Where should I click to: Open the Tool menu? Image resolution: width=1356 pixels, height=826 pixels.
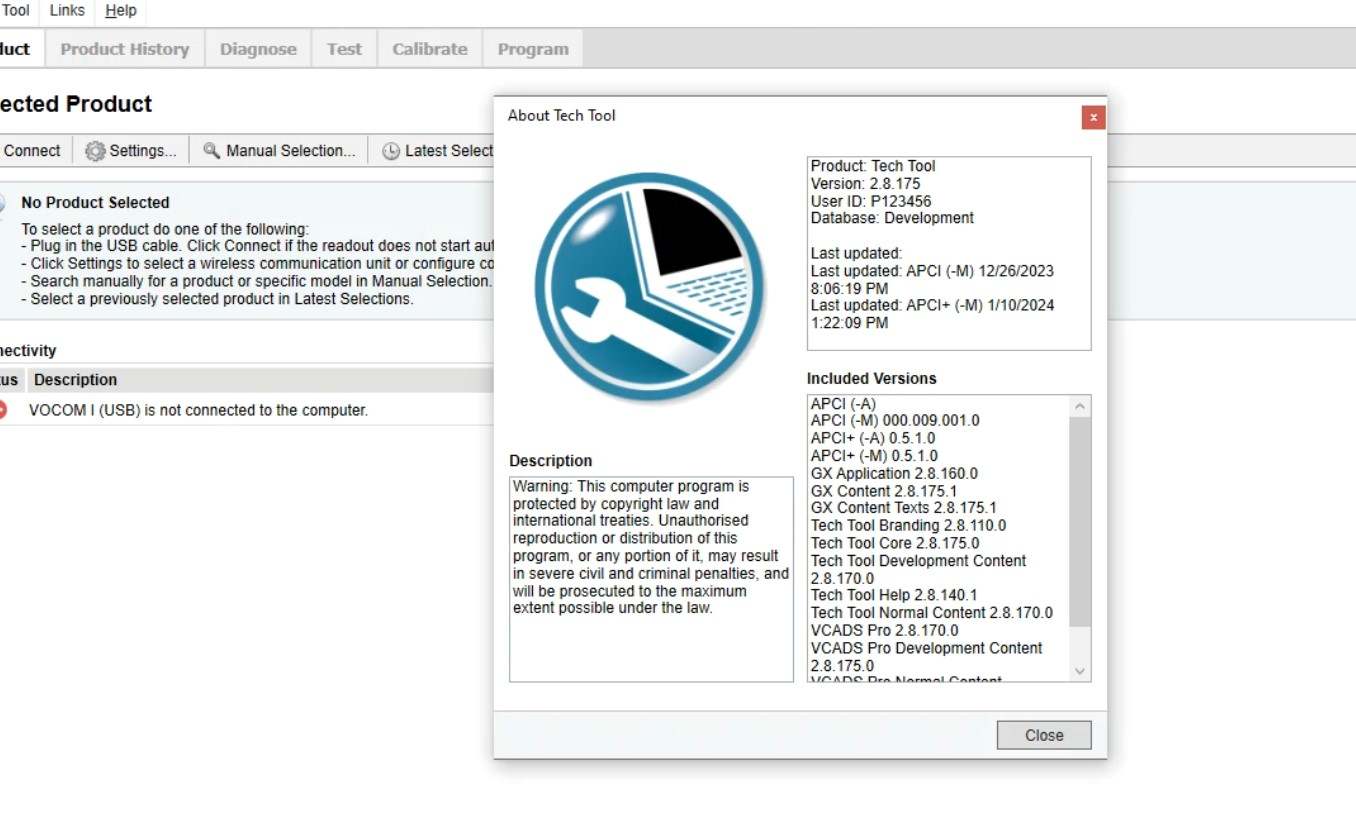click(15, 10)
